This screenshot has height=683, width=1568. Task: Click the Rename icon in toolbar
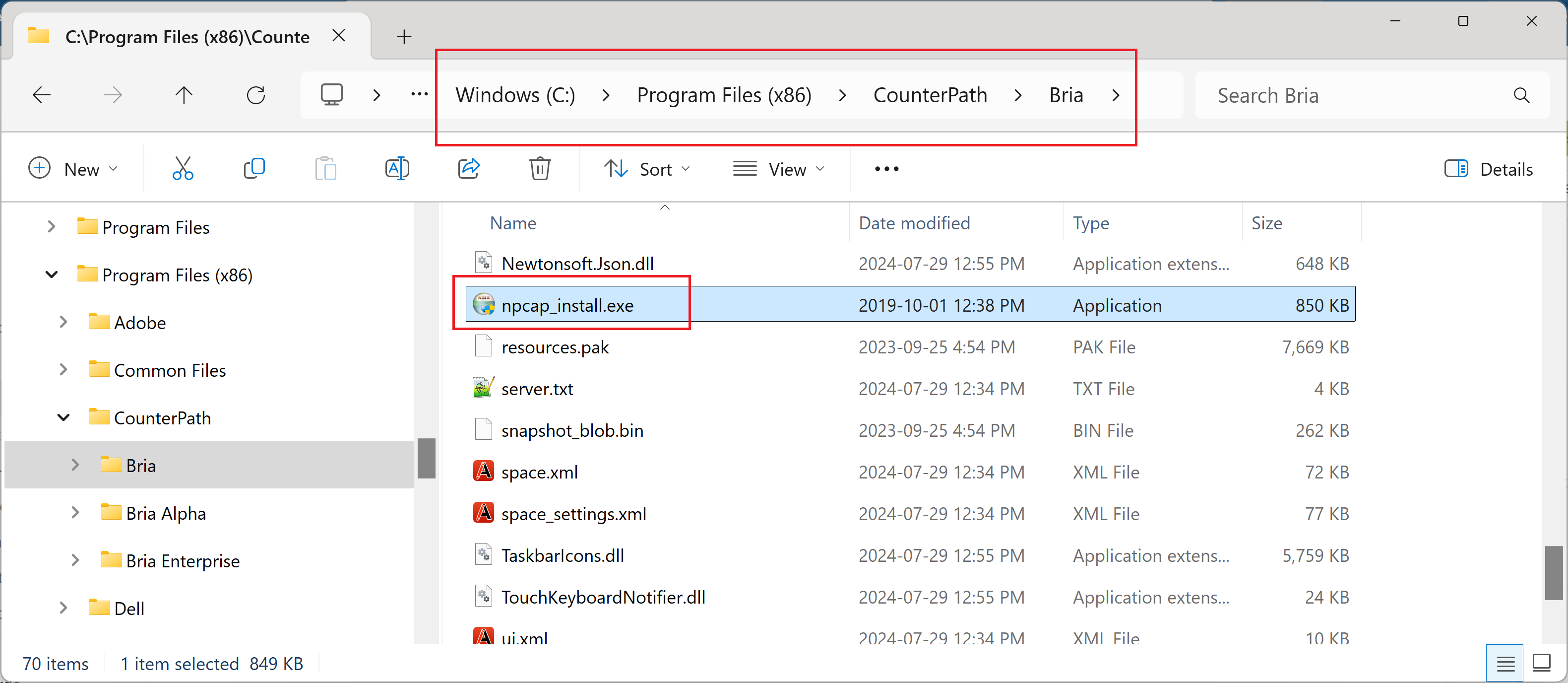[397, 169]
